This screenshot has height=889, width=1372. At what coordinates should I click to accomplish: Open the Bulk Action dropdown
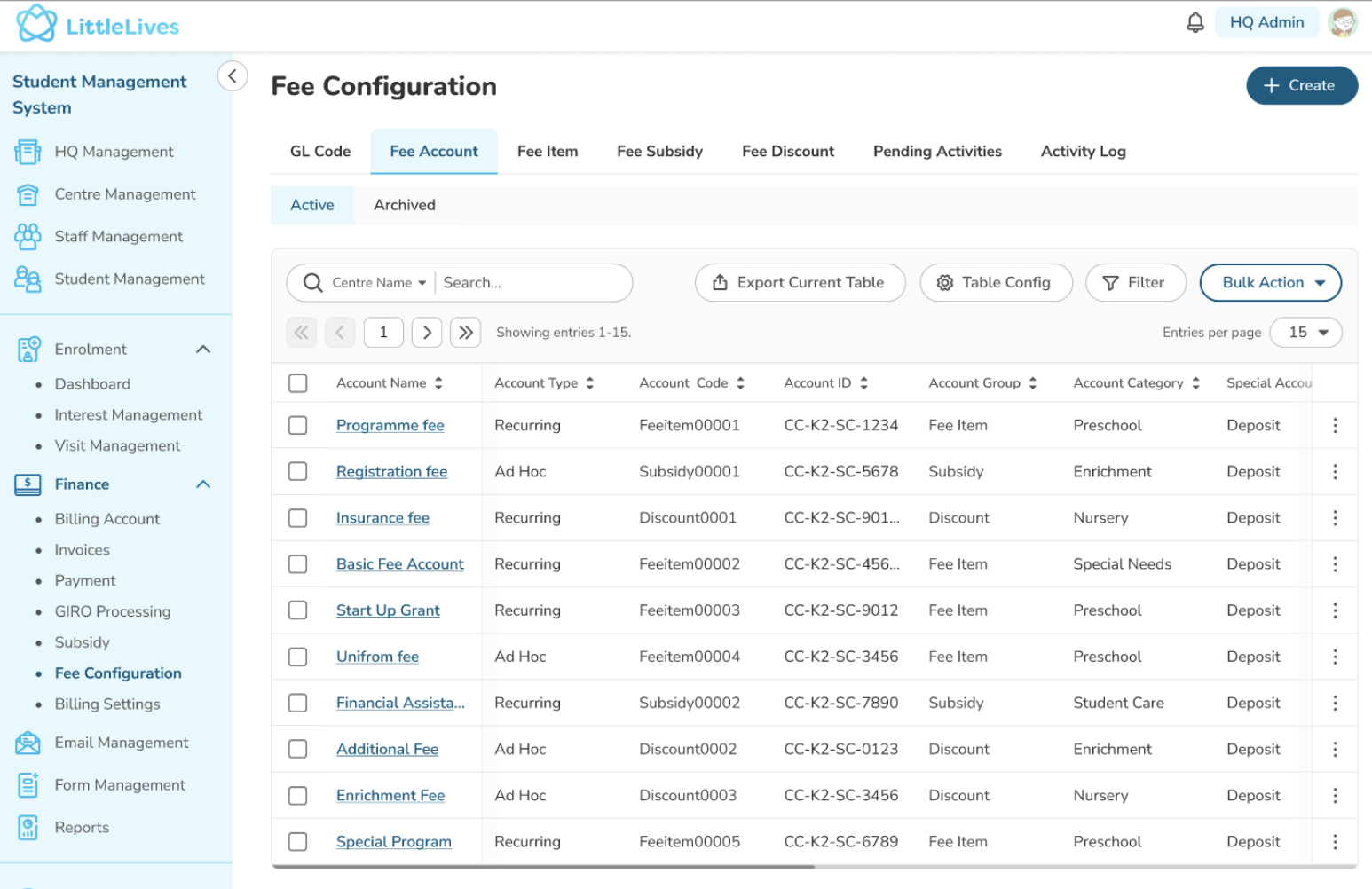coord(1270,283)
